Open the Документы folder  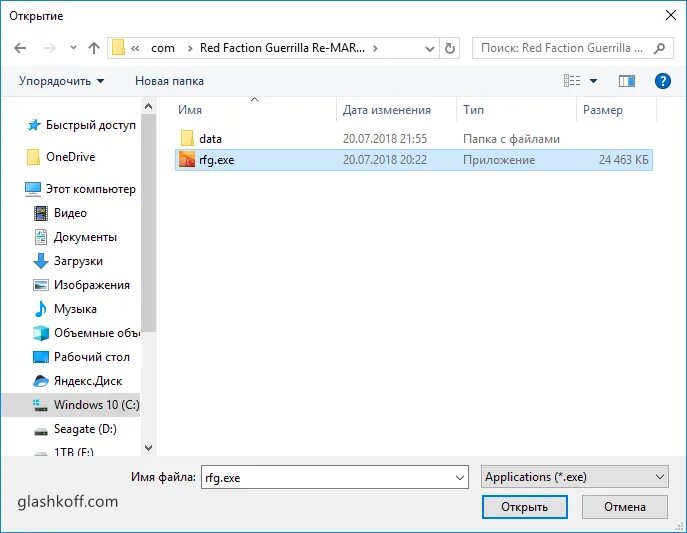click(x=75, y=237)
